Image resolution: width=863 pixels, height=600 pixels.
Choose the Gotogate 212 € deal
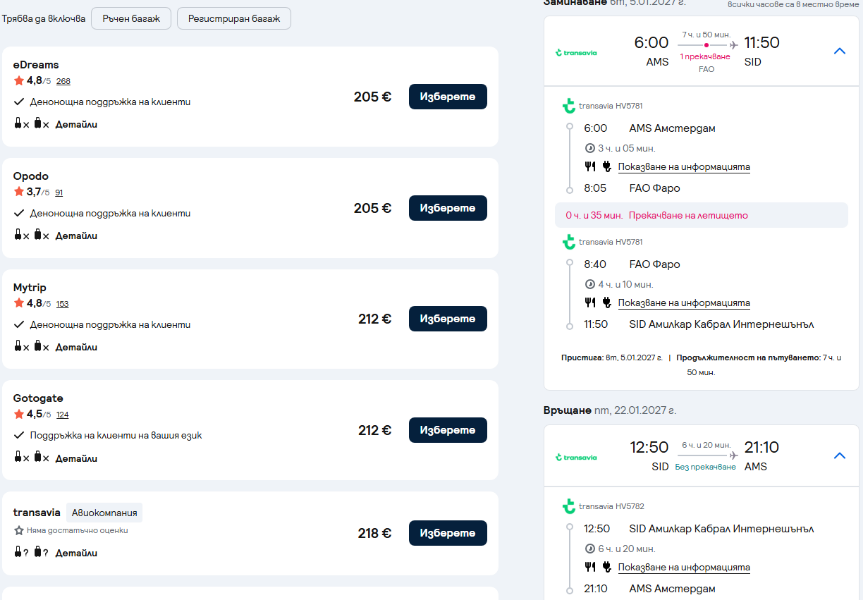coord(447,430)
